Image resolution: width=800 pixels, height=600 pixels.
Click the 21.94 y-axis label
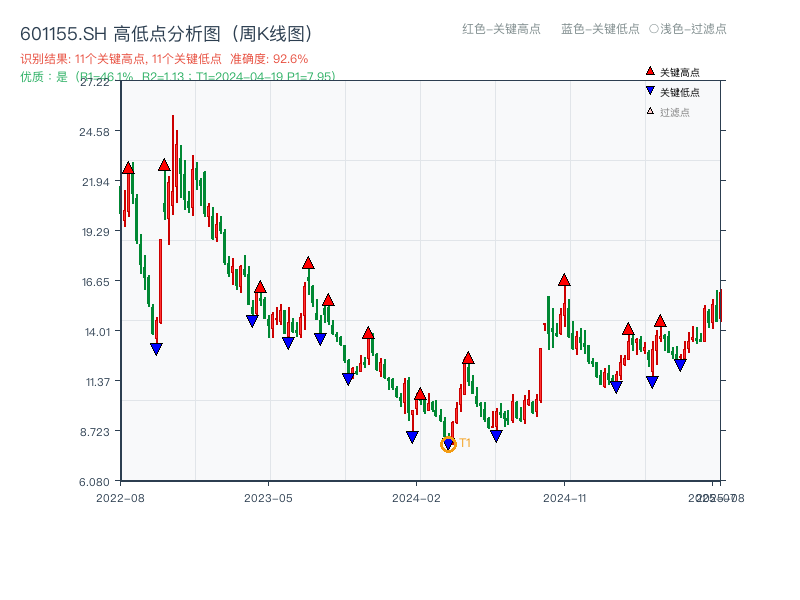click(95, 182)
